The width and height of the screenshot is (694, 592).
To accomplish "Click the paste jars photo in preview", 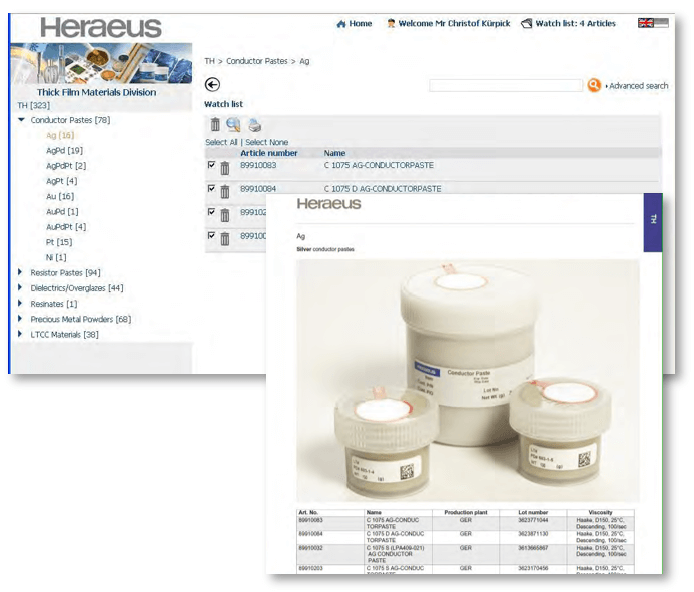I will (x=468, y=381).
